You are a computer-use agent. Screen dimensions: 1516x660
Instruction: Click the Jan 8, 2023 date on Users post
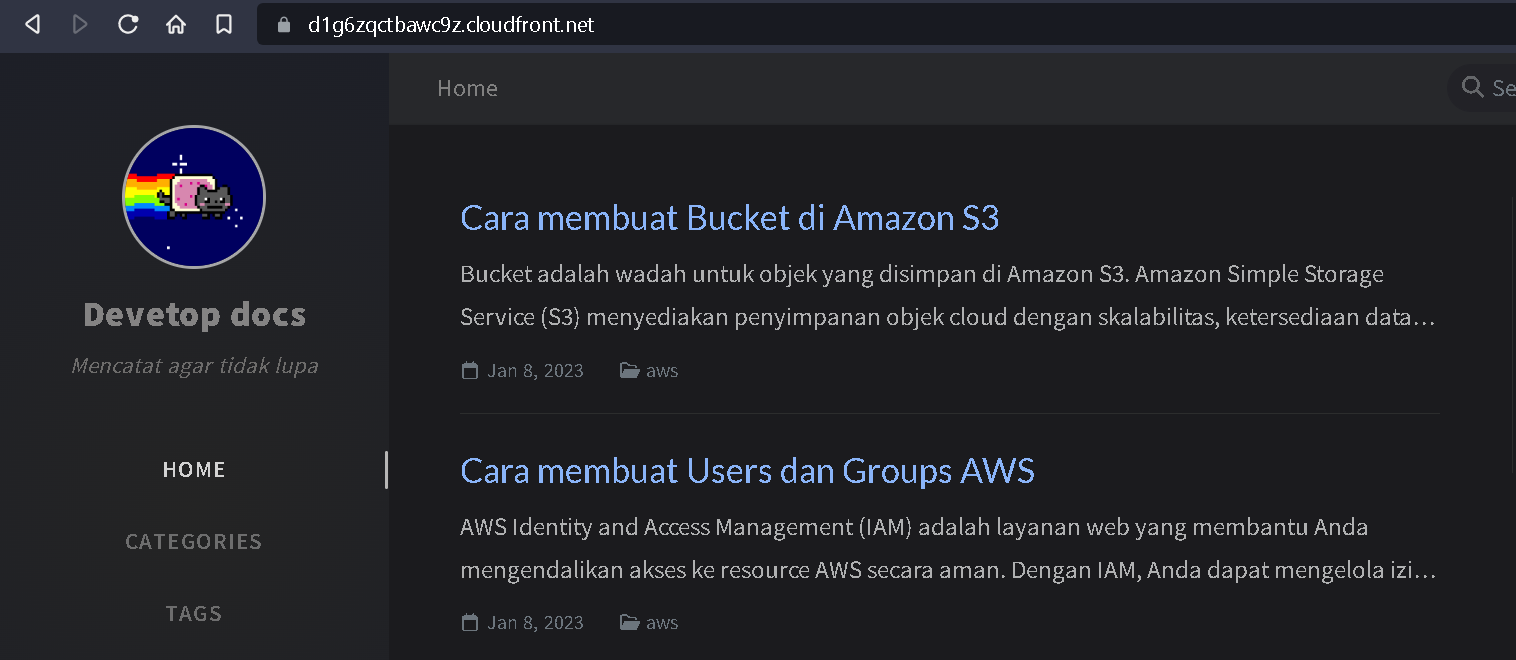[x=535, y=623]
